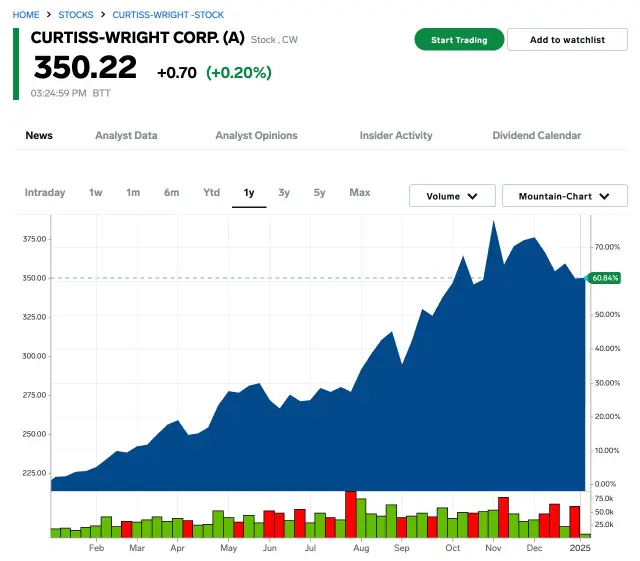Select the Intraday time range
This screenshot has height=561, width=640.
coord(45,192)
